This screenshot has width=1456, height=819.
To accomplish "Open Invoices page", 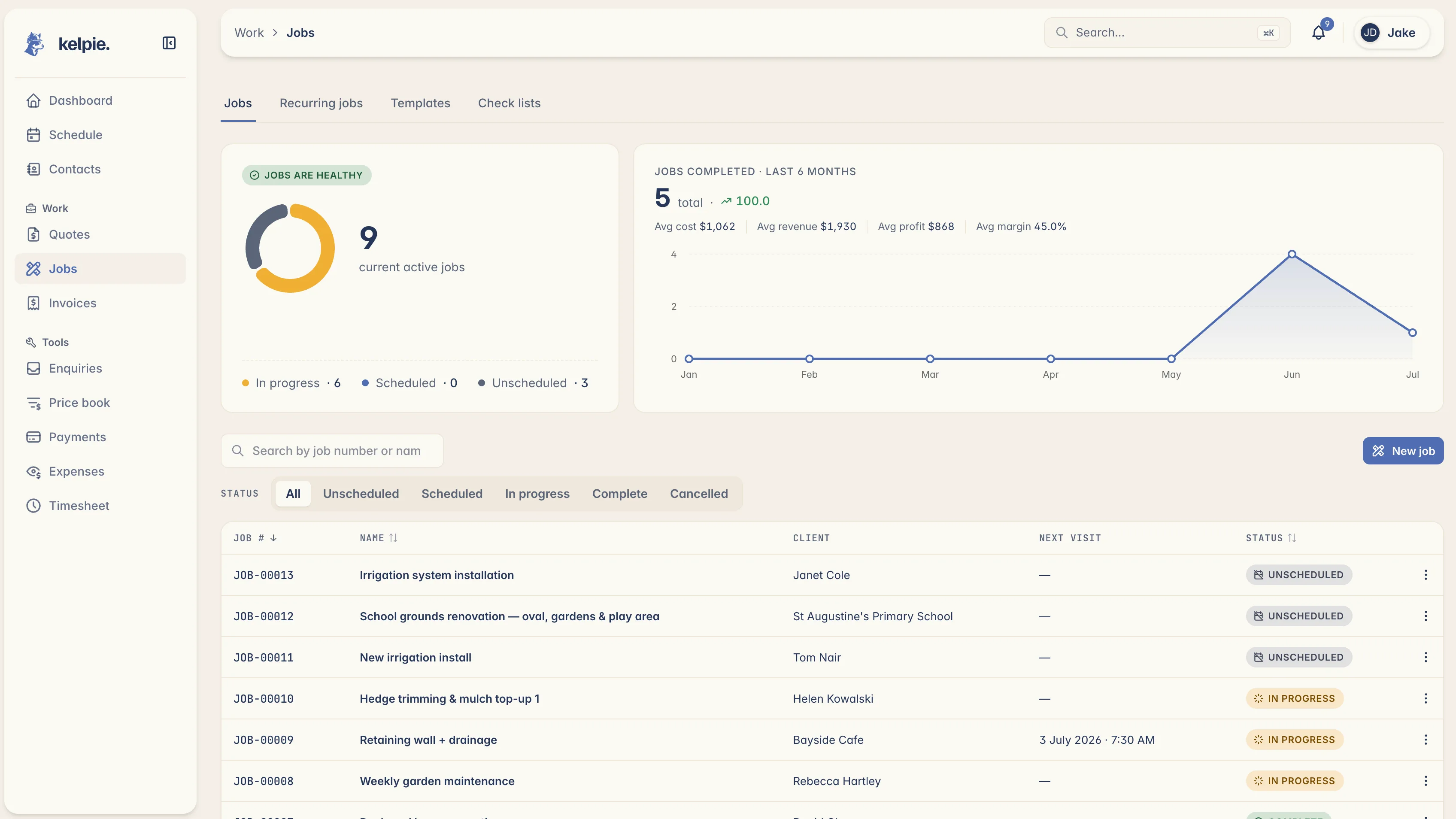I will (100, 303).
